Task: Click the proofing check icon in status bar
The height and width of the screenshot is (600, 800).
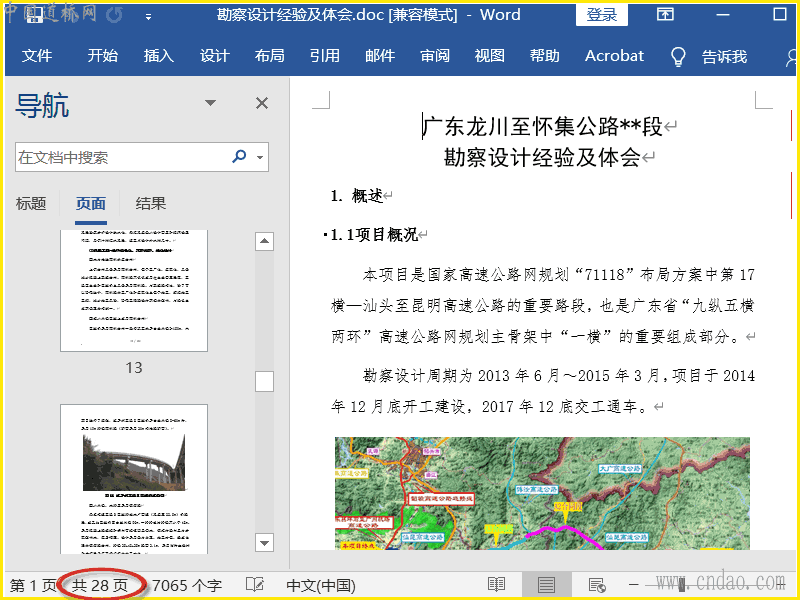Action: click(255, 585)
